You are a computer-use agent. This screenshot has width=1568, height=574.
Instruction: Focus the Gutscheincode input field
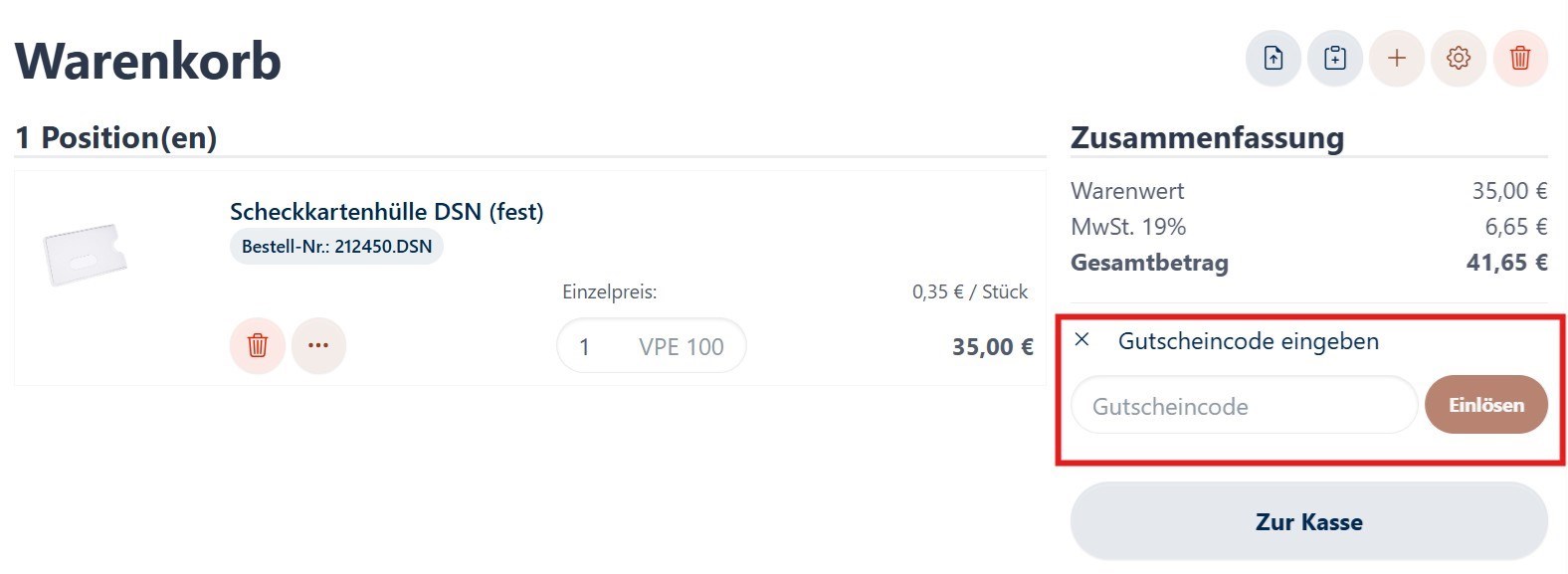pos(1244,405)
